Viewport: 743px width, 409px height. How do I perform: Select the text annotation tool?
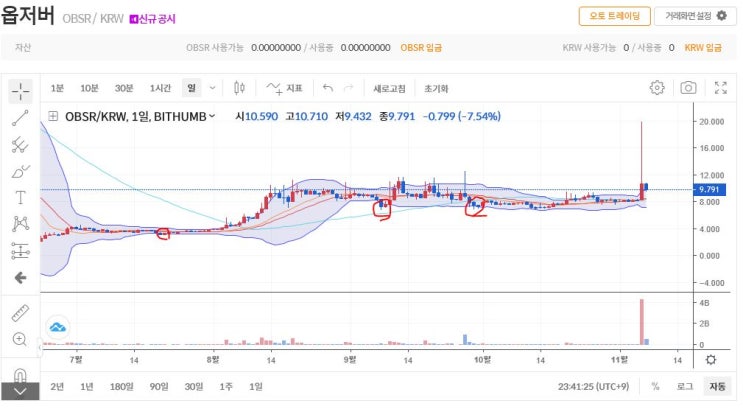pos(20,197)
